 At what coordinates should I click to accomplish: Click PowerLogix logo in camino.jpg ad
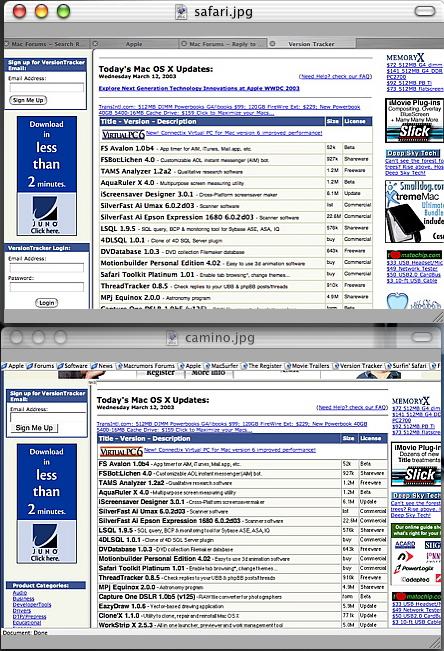(414, 568)
